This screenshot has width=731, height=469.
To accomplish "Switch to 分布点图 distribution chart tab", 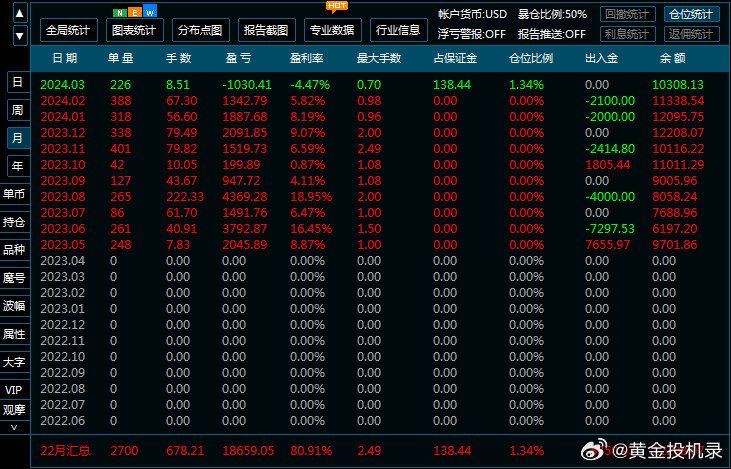I will click(200, 29).
